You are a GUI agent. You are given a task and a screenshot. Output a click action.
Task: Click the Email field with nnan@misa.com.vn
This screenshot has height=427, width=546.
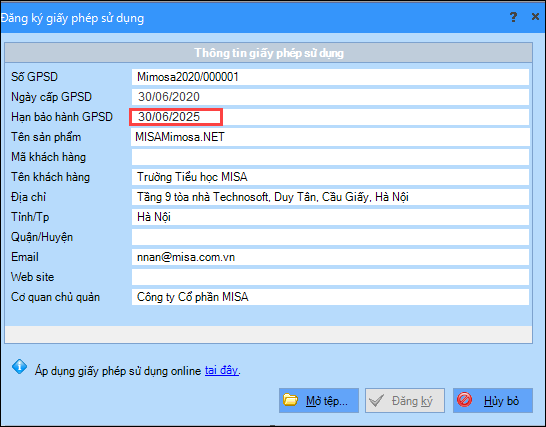tap(330, 257)
